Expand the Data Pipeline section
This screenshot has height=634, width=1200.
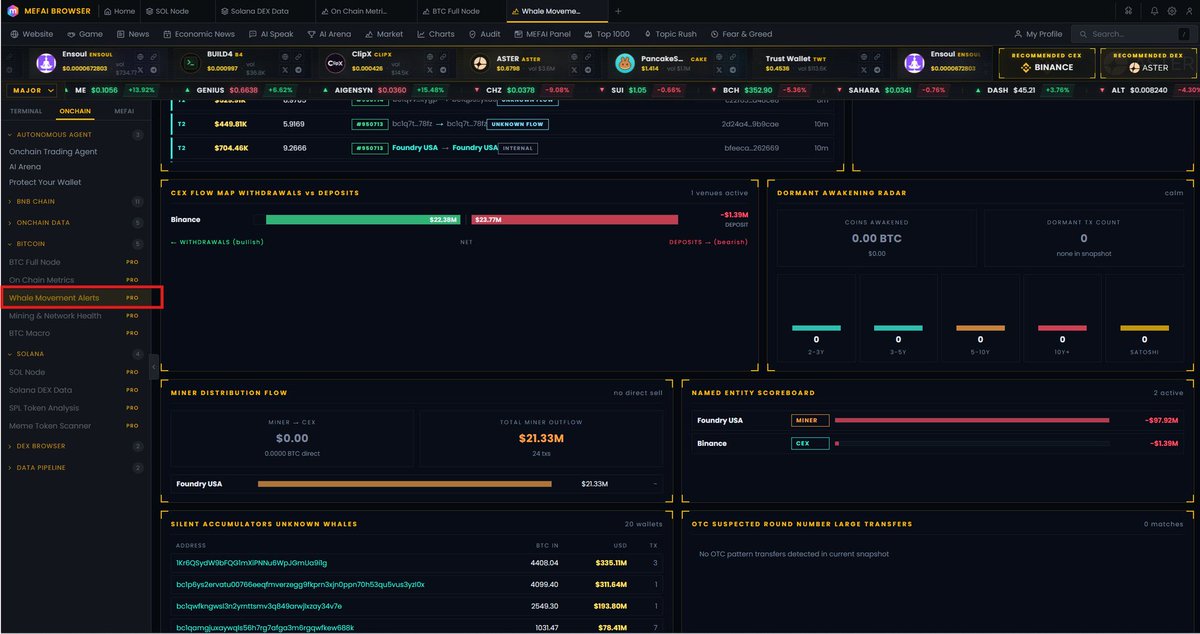click(x=76, y=468)
